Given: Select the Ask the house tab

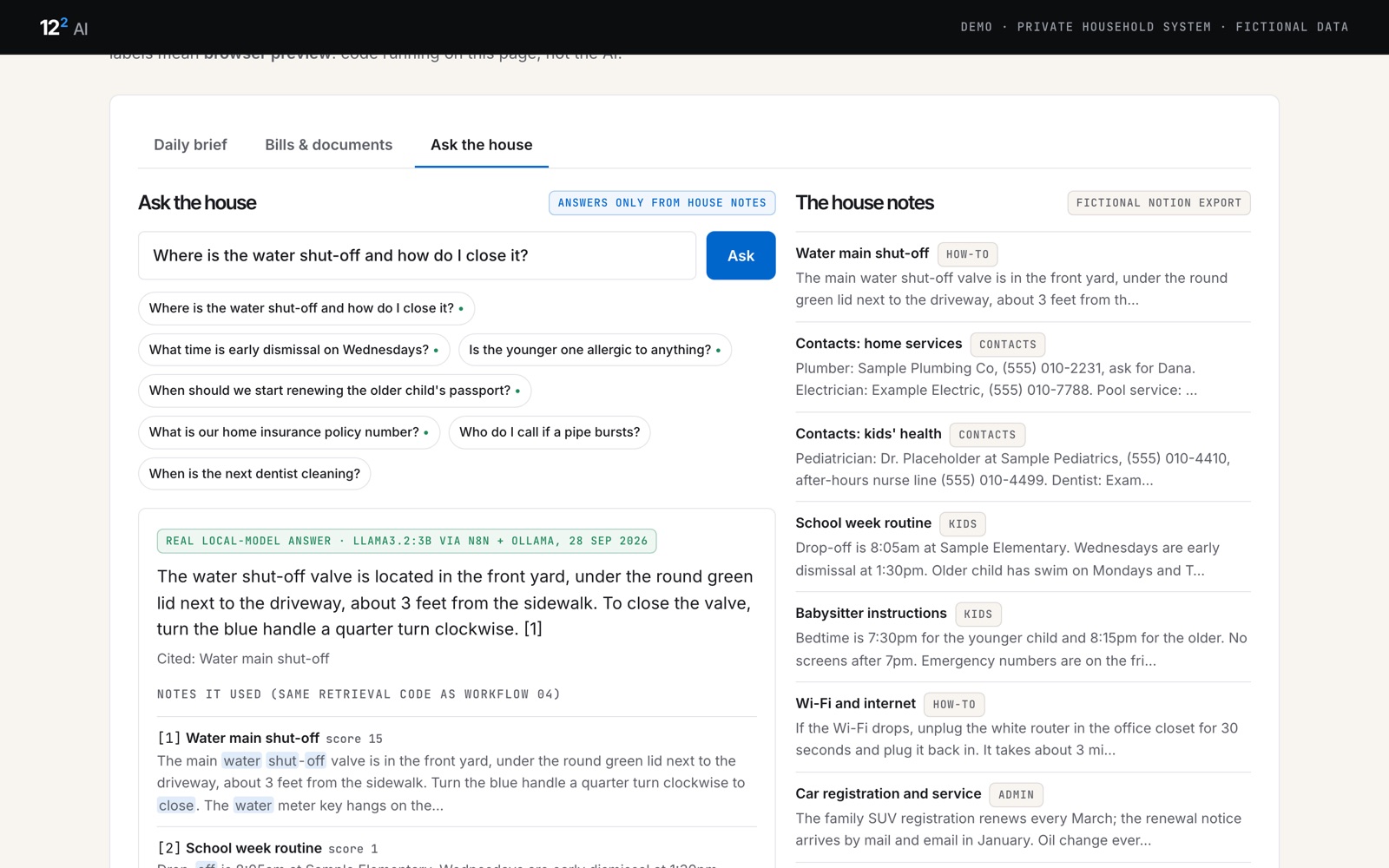Looking at the screenshot, I should click(x=482, y=145).
